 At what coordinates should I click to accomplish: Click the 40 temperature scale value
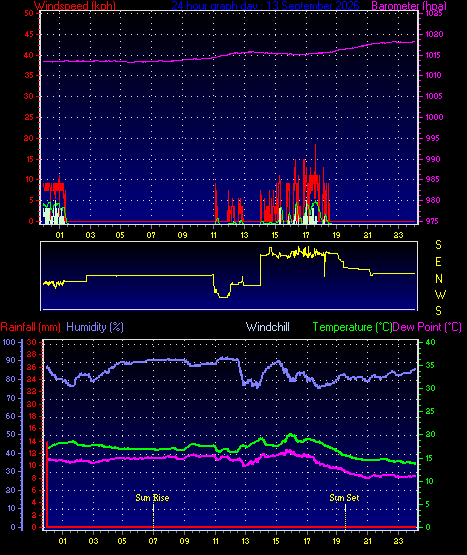click(430, 342)
